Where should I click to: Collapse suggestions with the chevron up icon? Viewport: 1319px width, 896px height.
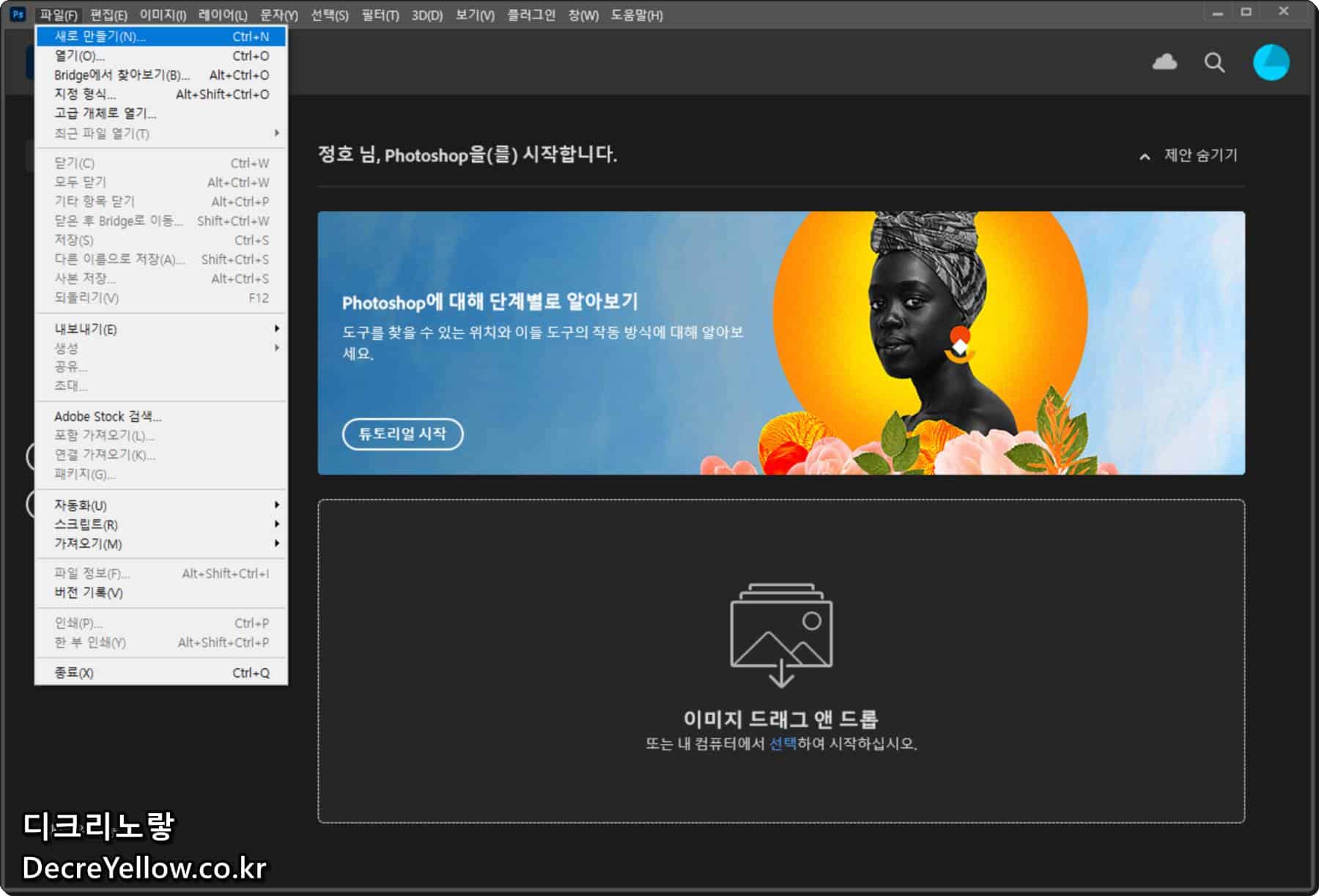coord(1144,156)
